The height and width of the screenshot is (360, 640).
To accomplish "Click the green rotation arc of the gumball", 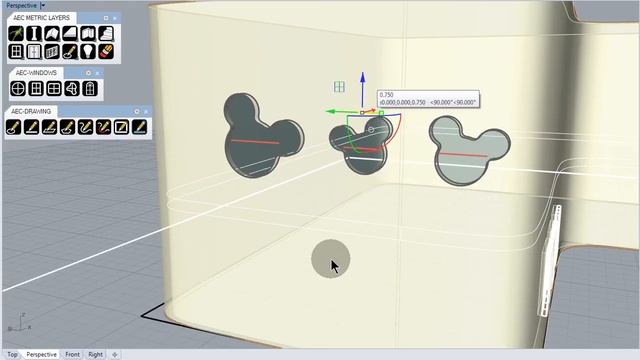I will [x=349, y=137].
